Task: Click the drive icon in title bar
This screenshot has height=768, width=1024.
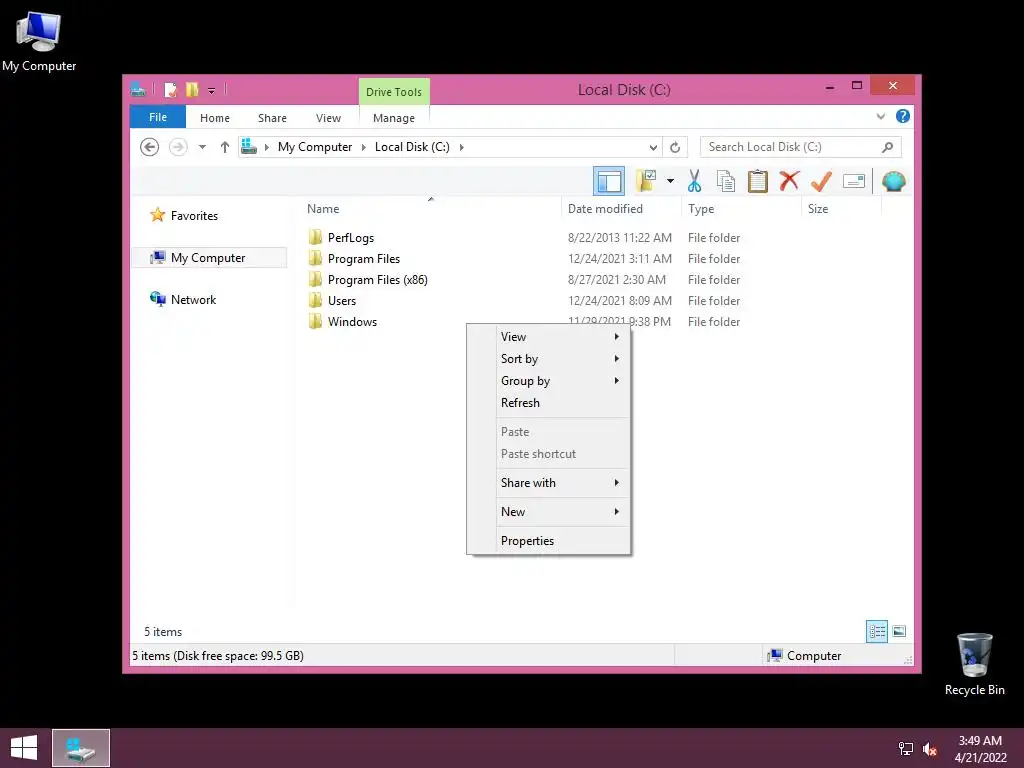Action: 138,89
